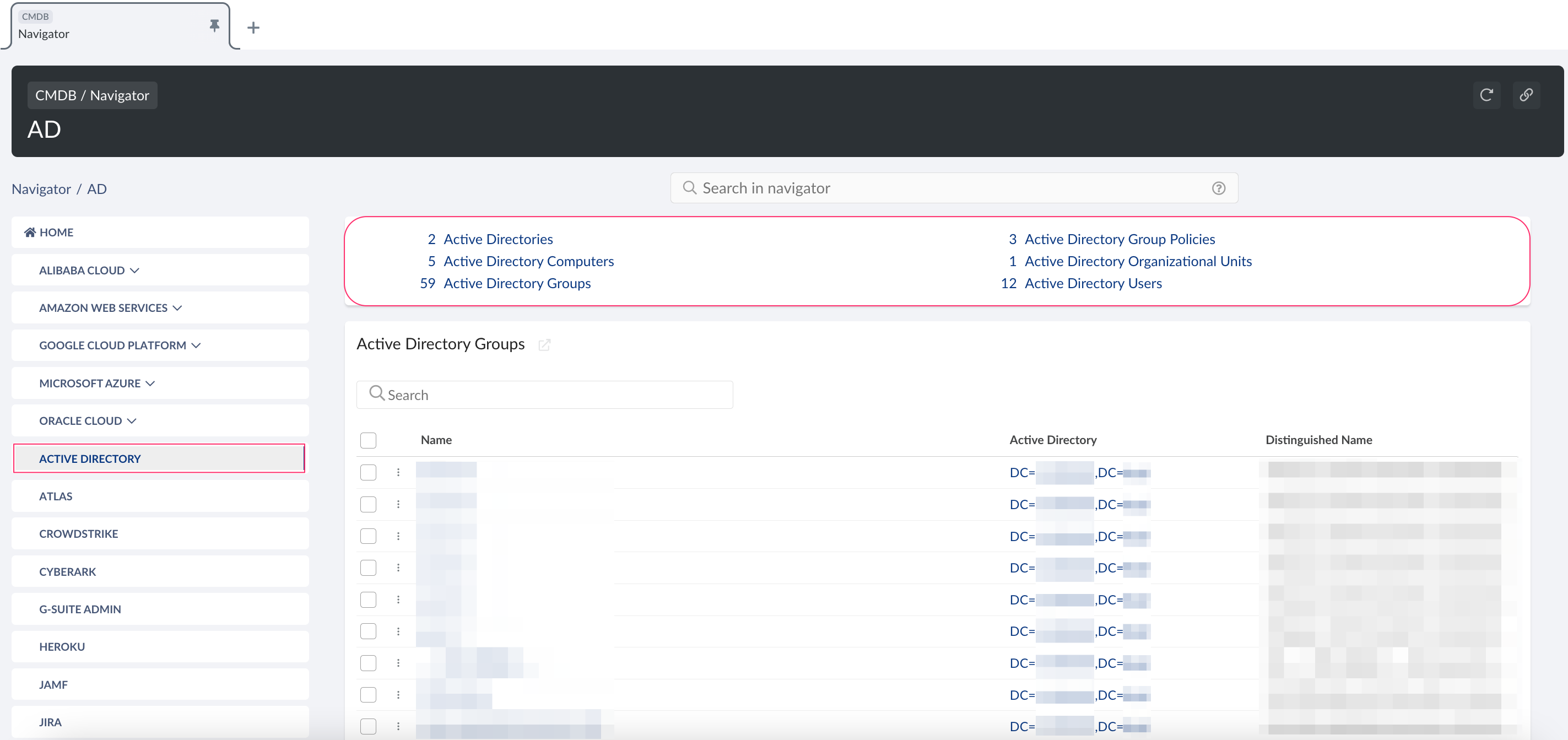
Task: Check the fourth group row checkbox
Action: [368, 567]
